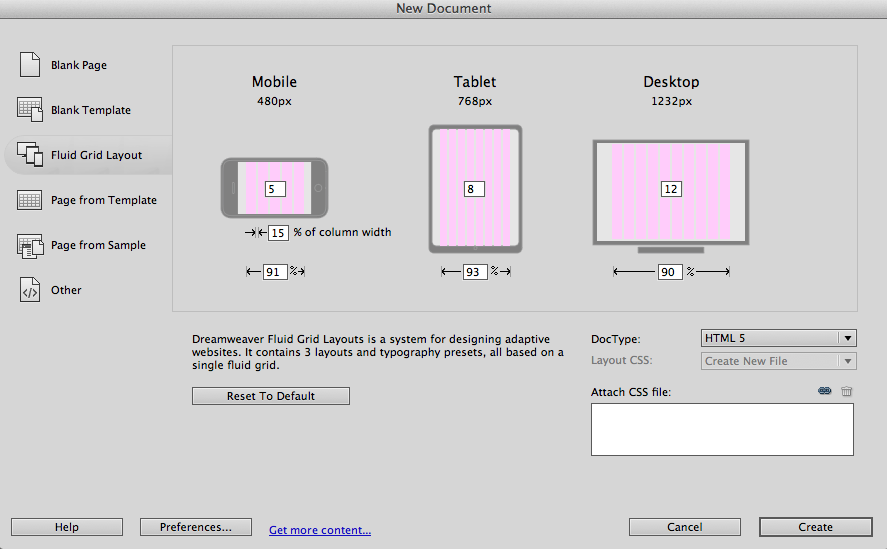Click the Page from Sample icon
The width and height of the screenshot is (887, 549).
[29, 245]
